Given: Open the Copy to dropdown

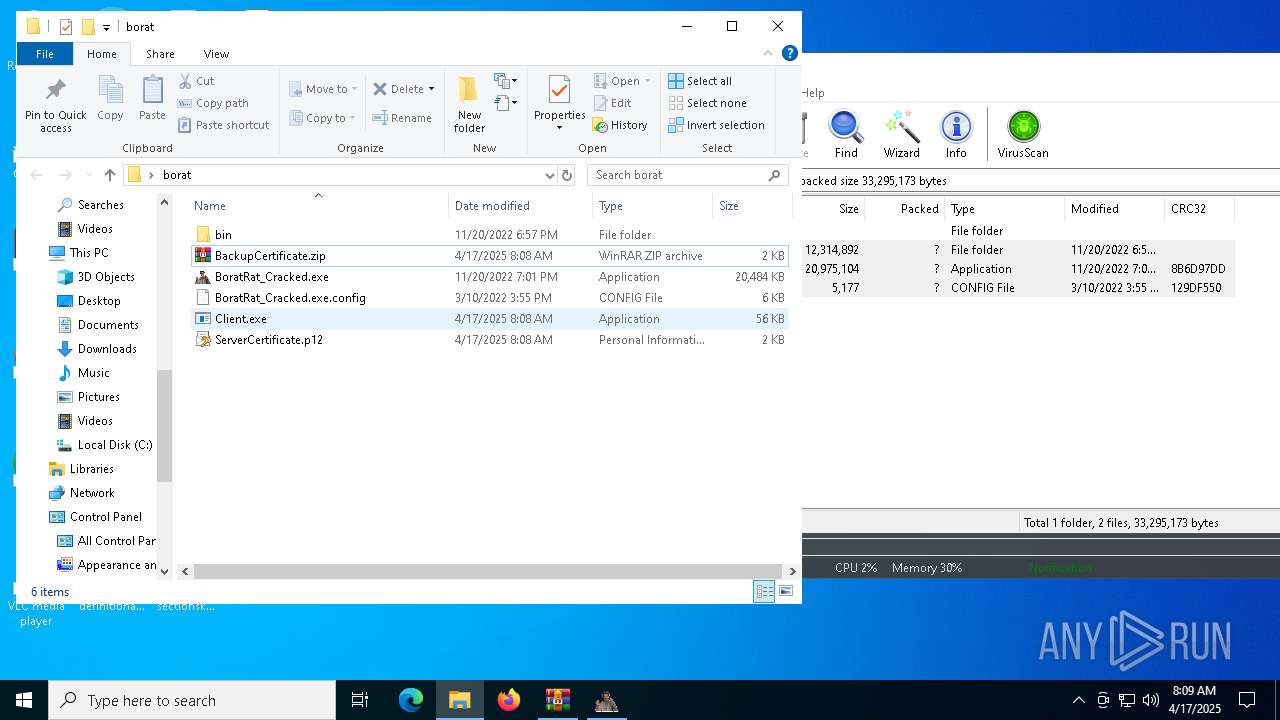Looking at the screenshot, I should pos(323,118).
